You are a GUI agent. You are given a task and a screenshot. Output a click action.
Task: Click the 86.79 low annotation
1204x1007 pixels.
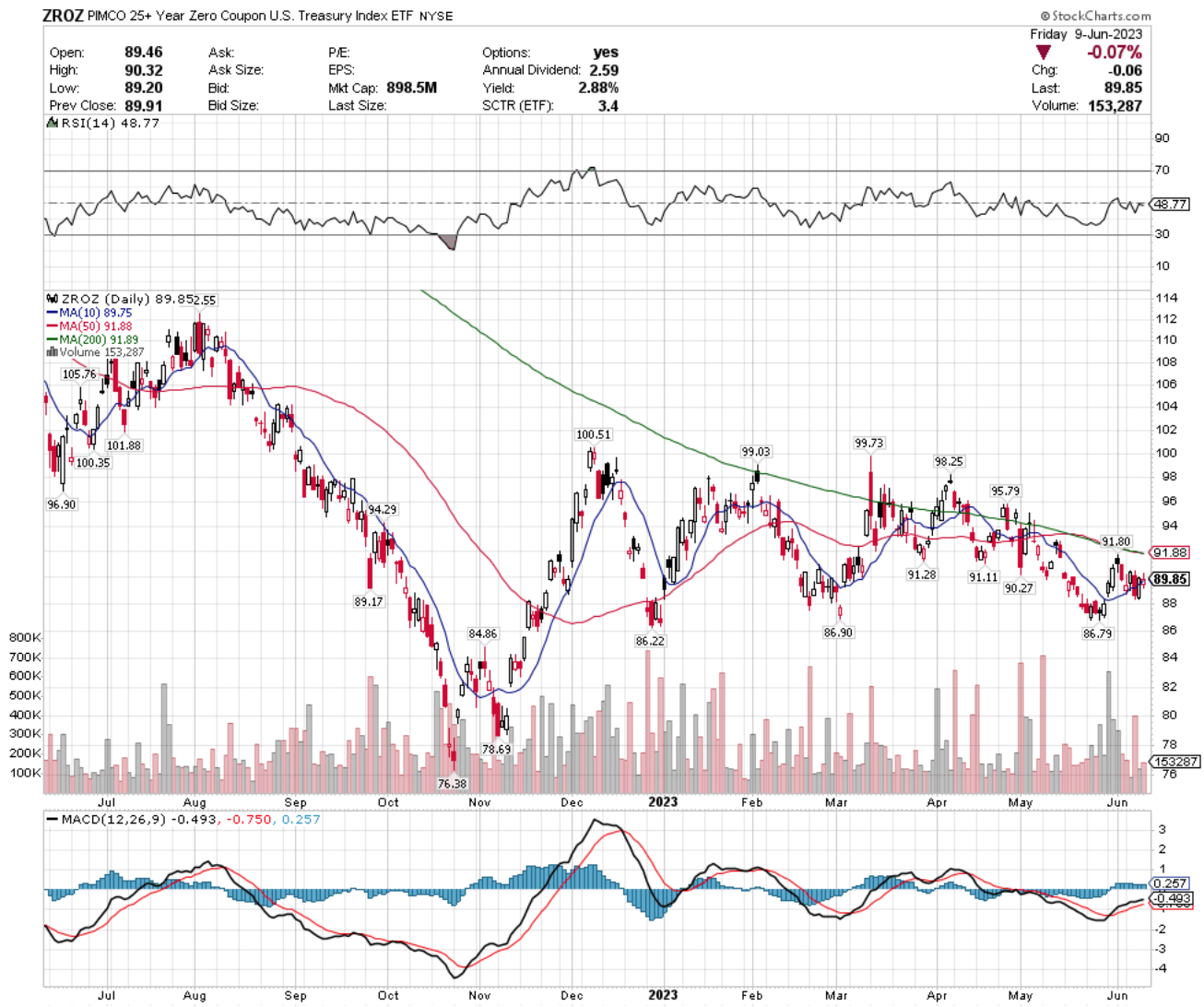pyautogui.click(x=1097, y=634)
